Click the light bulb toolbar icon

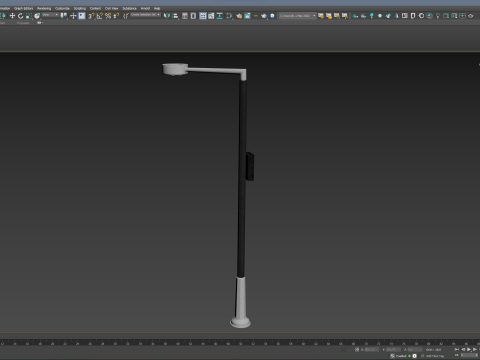tap(438, 16)
